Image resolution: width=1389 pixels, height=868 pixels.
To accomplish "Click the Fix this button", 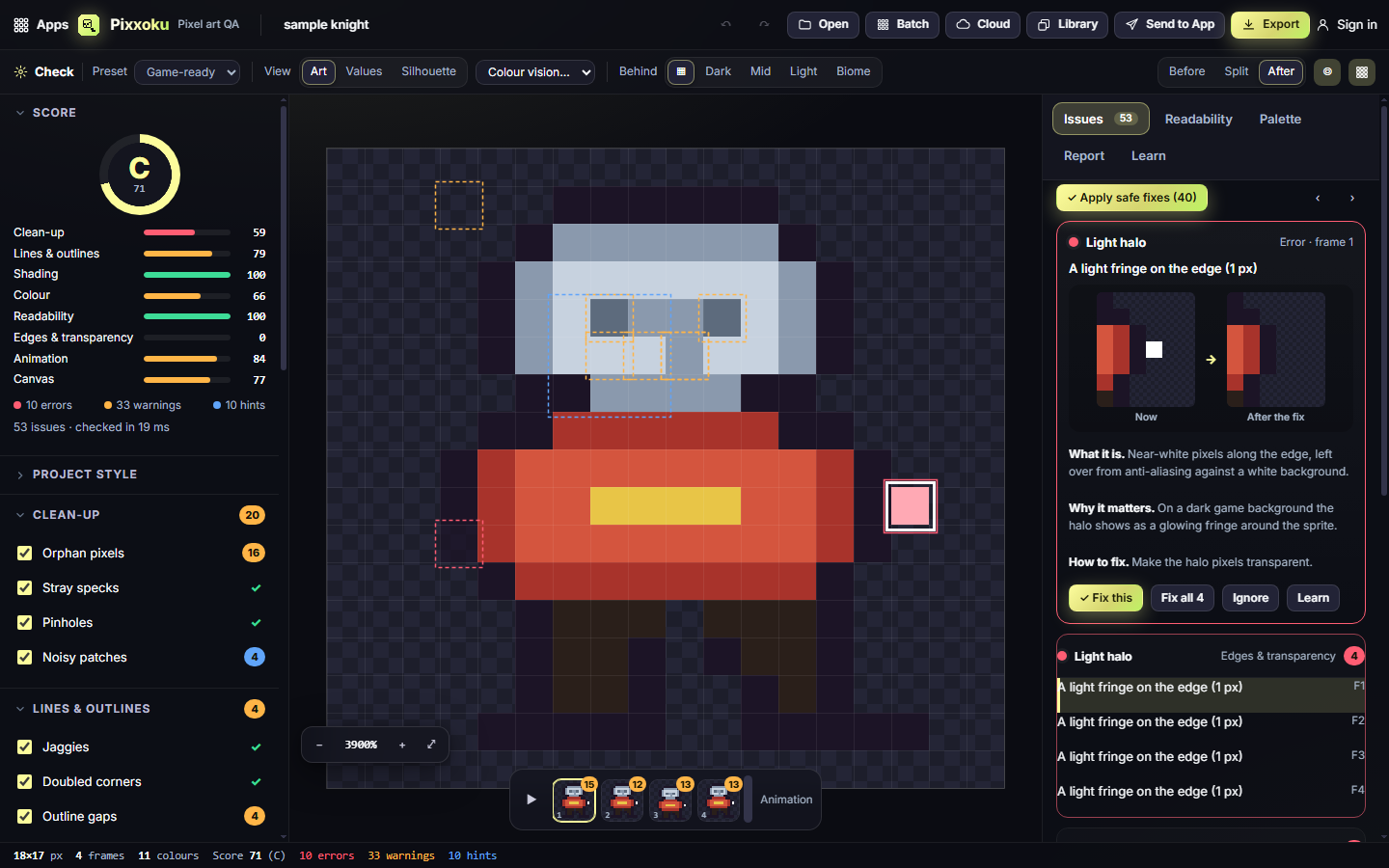I will click(1105, 598).
